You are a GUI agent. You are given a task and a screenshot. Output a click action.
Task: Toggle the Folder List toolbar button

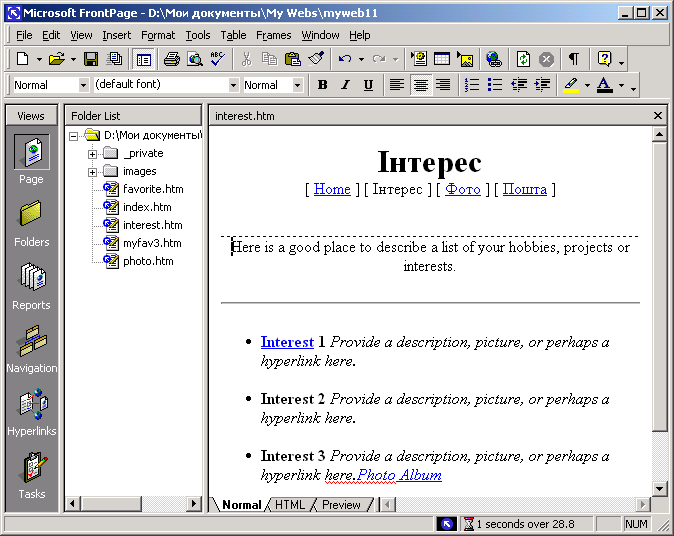tap(143, 59)
